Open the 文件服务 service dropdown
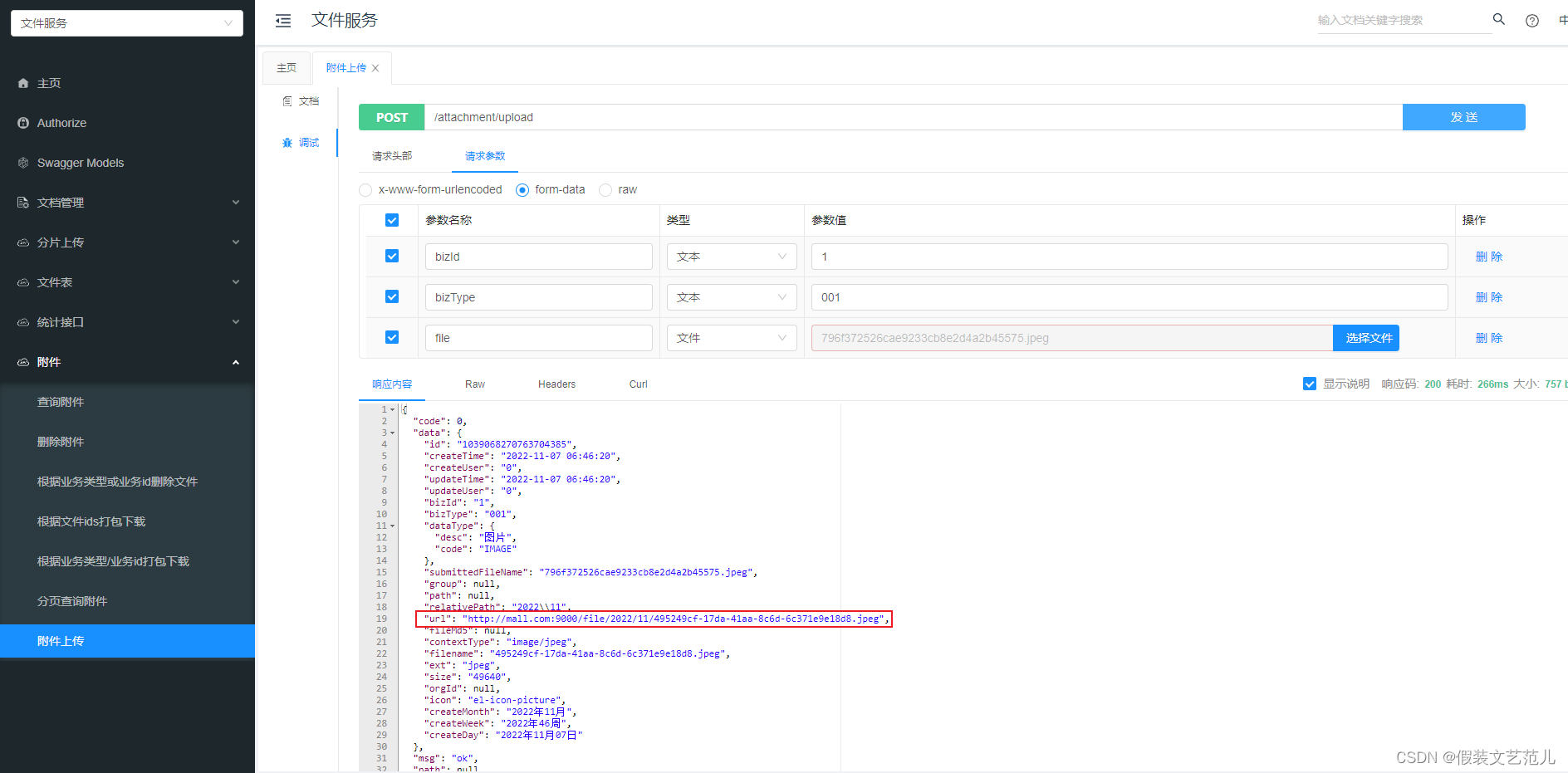The height and width of the screenshot is (773, 1568). pyautogui.click(x=127, y=23)
